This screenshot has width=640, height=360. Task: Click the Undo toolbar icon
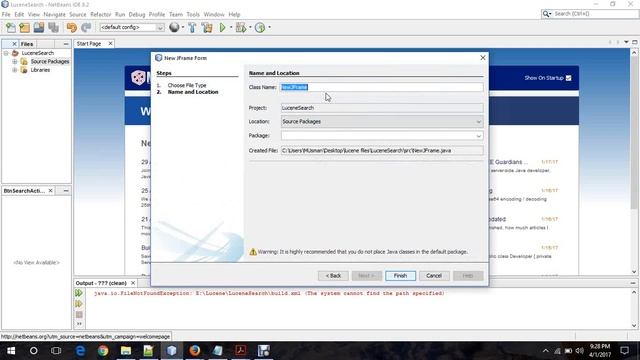pyautogui.click(x=71, y=27)
